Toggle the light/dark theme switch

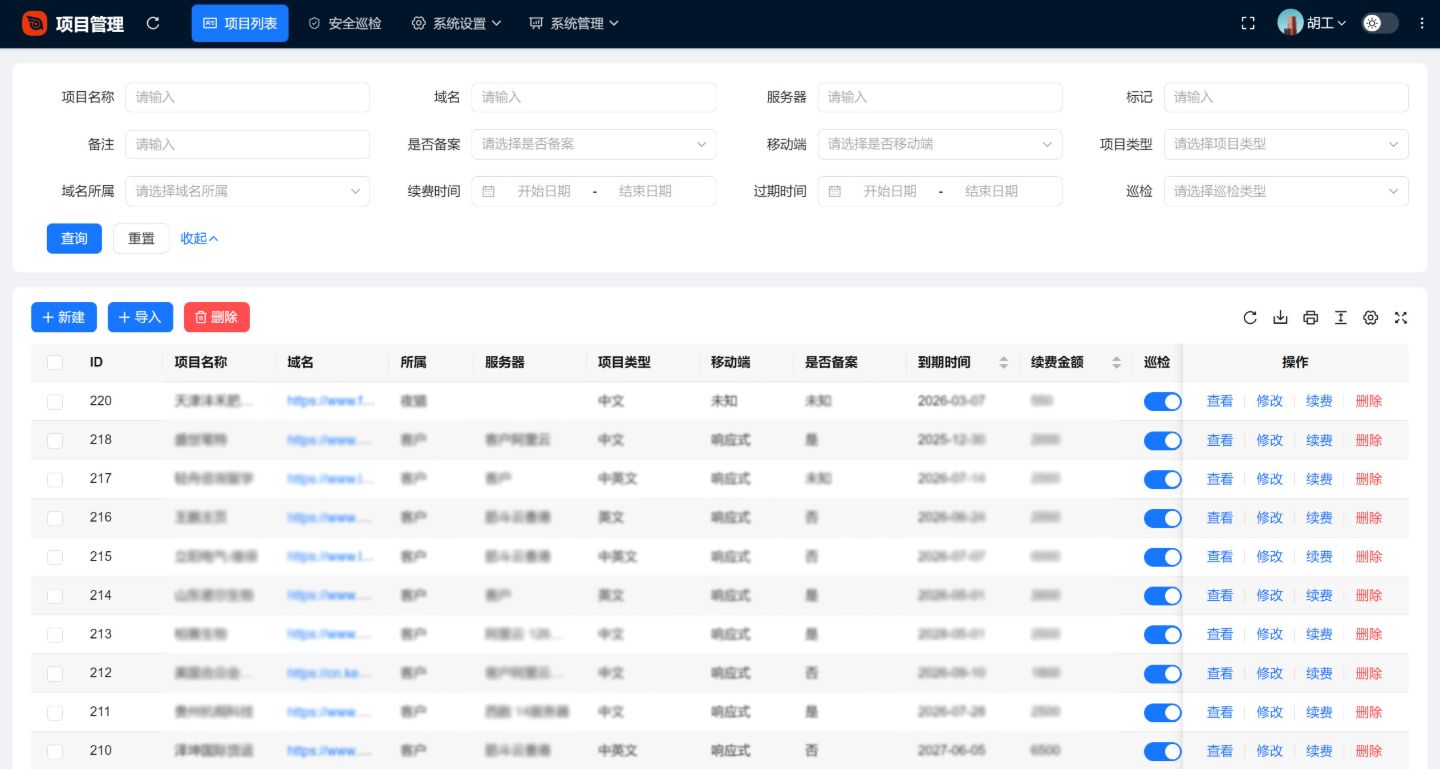[x=1380, y=23]
